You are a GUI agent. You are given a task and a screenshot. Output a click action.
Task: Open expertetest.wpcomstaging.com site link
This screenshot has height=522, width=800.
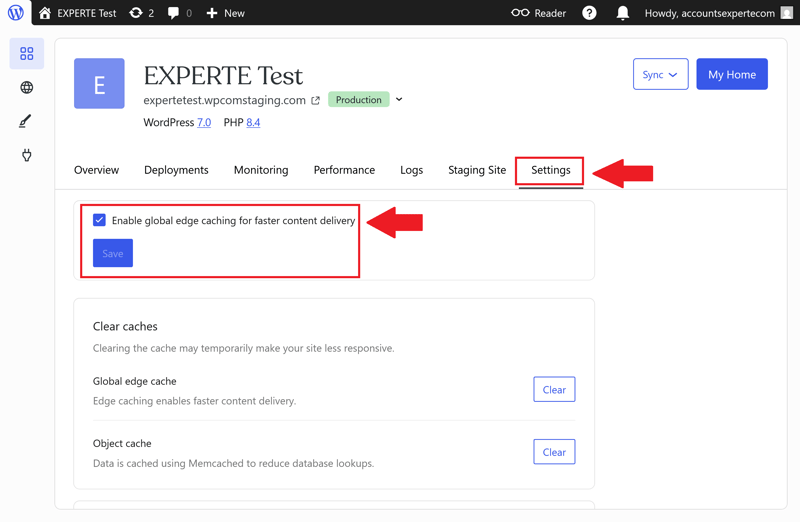tap(224, 100)
